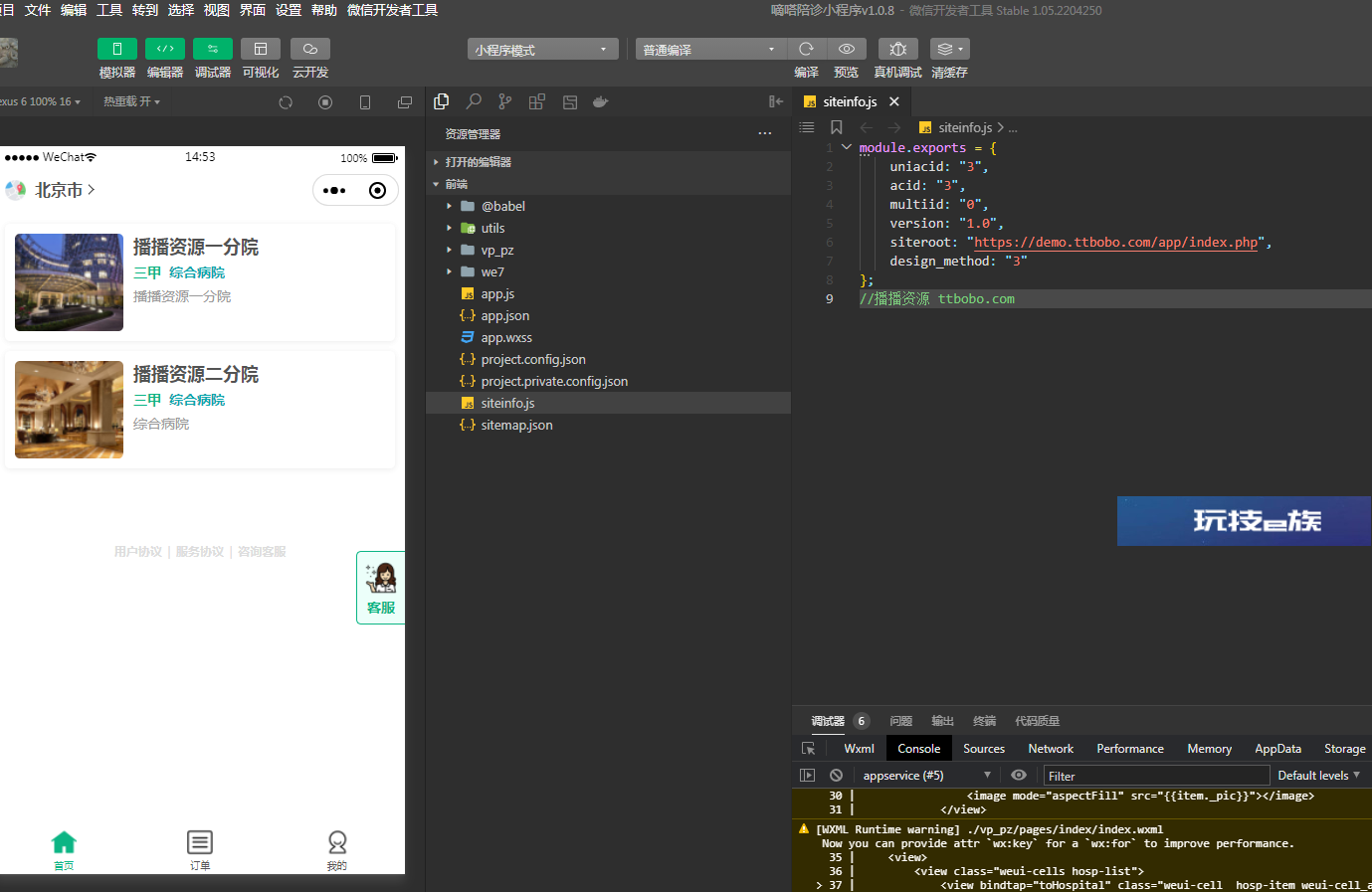Image resolution: width=1372 pixels, height=892 pixels.
Task: Open the layout template icon
Action: (x=570, y=101)
